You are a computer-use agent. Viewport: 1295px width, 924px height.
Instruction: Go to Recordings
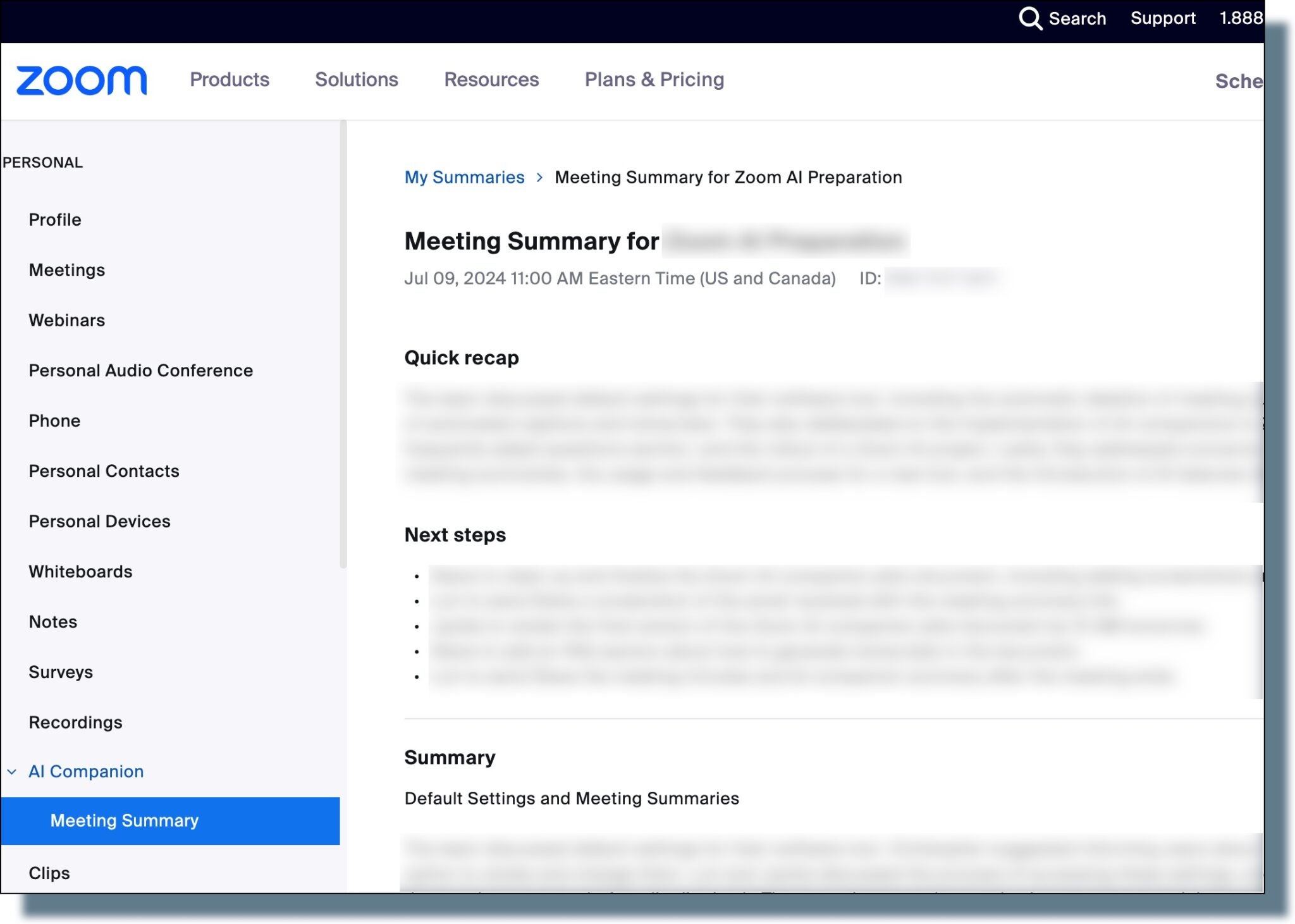75,722
